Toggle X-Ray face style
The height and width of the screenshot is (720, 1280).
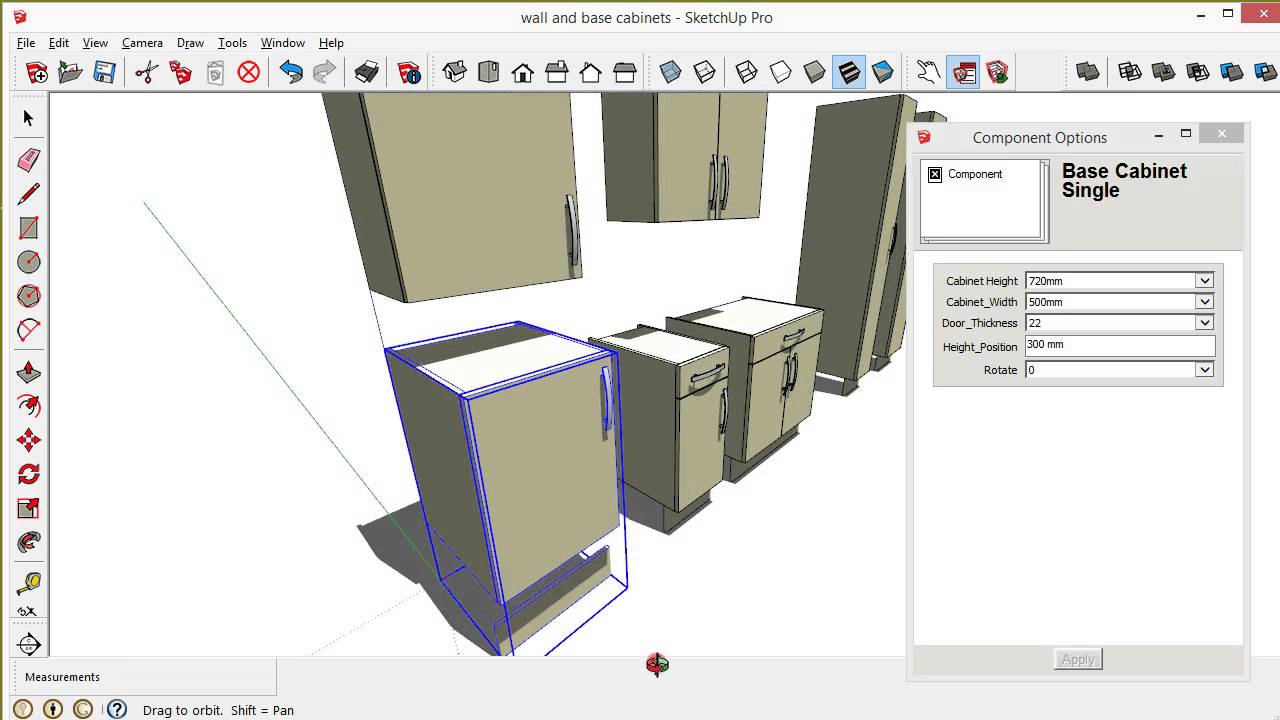(x=671, y=72)
